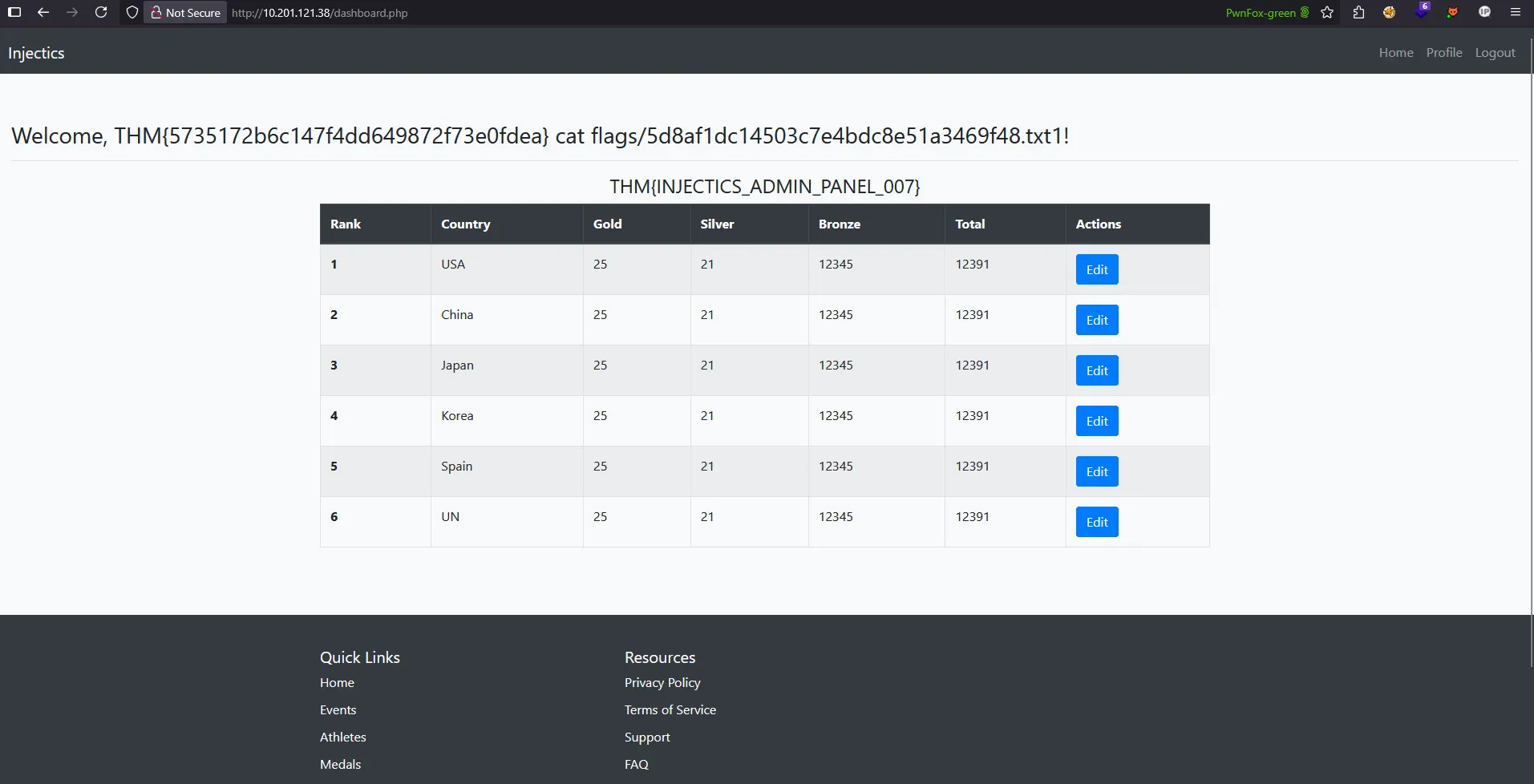Go to Home in the top navbar
The height and width of the screenshot is (784, 1534).
(x=1396, y=52)
